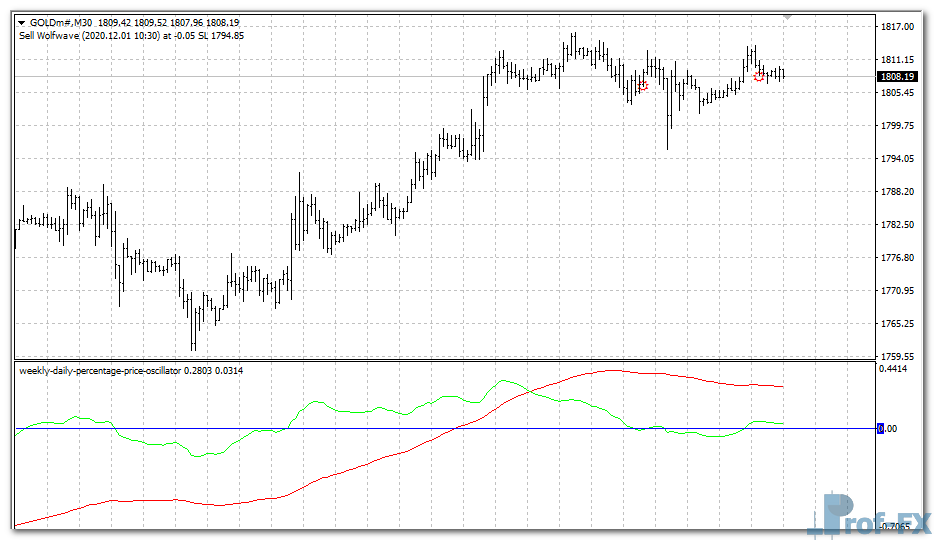Click the Prof.FX watermark logo
This screenshot has width=934, height=540.
[870, 515]
